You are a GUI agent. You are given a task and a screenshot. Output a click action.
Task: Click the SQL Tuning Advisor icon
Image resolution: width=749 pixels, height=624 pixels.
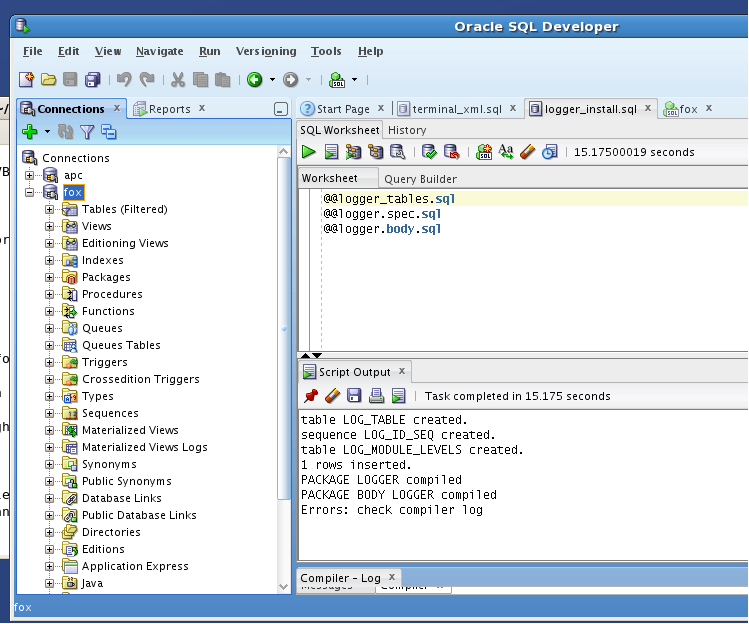click(397, 152)
